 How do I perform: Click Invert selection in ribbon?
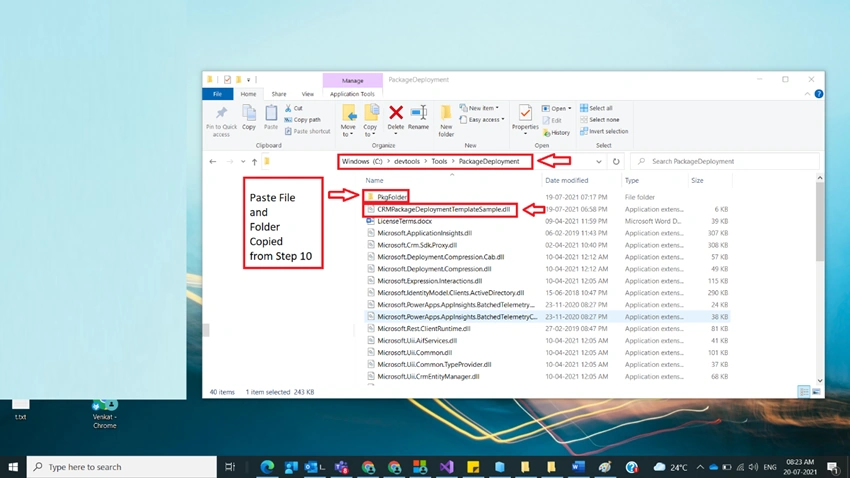tap(604, 131)
